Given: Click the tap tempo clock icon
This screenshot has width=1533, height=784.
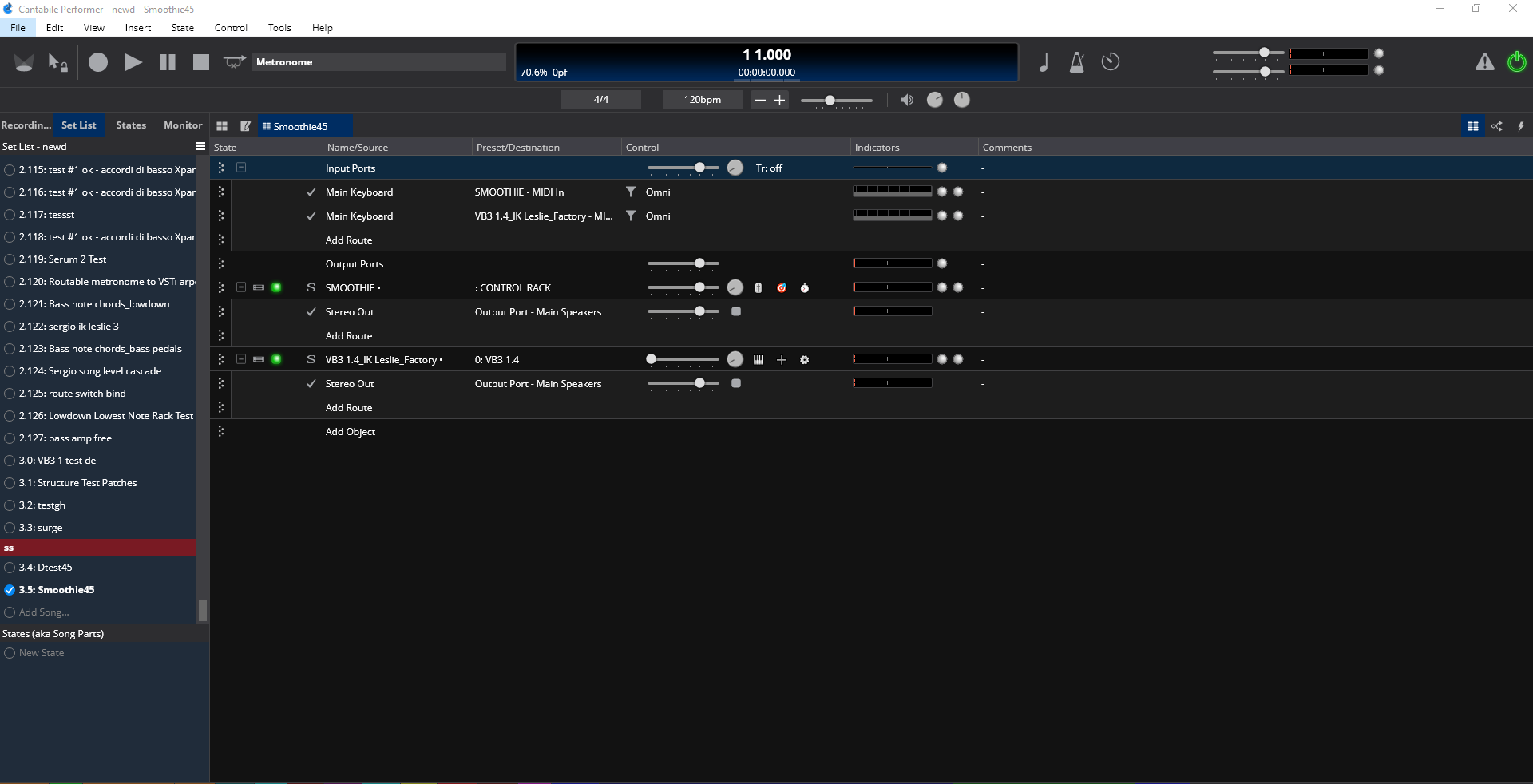Looking at the screenshot, I should pos(1111,62).
